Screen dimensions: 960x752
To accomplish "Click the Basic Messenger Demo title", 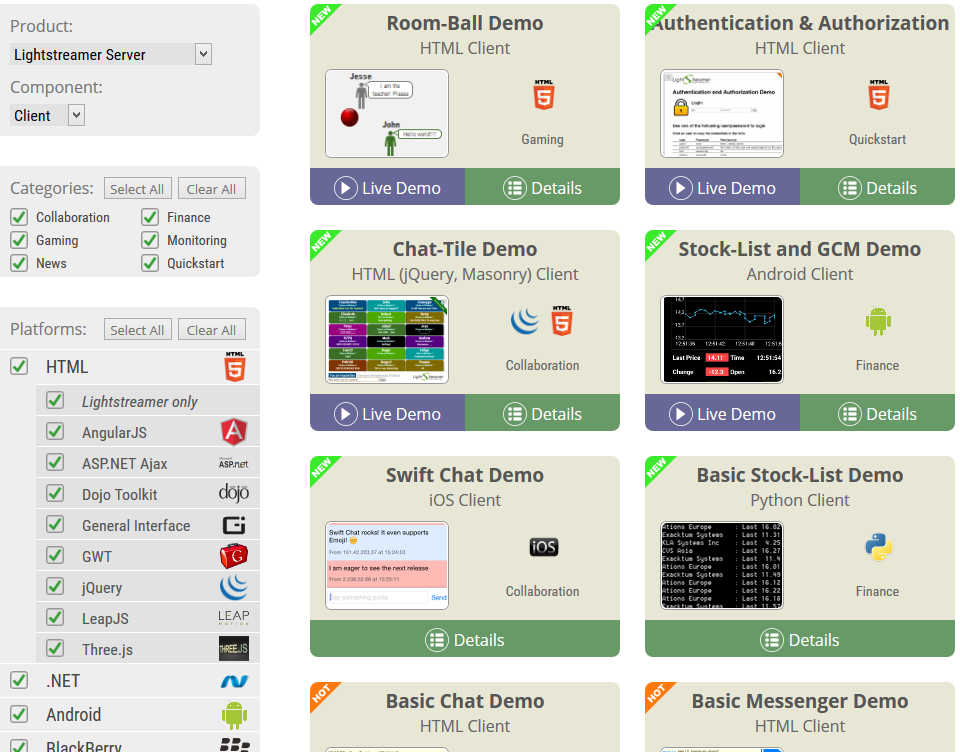I will pos(800,701).
